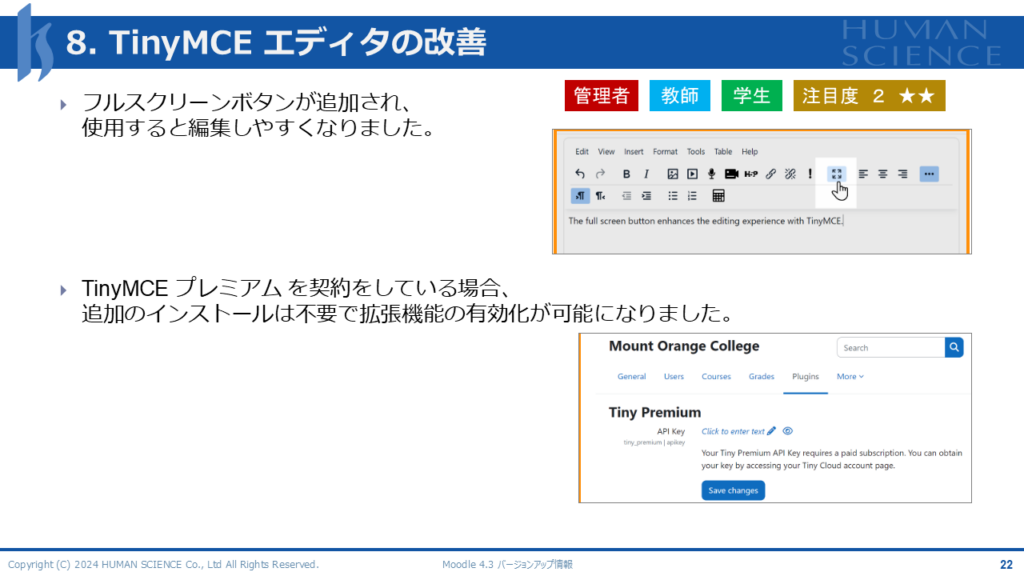Screen dimensions: 1024x576
Task: Open the View menu in TinyMCE
Action: click(606, 152)
